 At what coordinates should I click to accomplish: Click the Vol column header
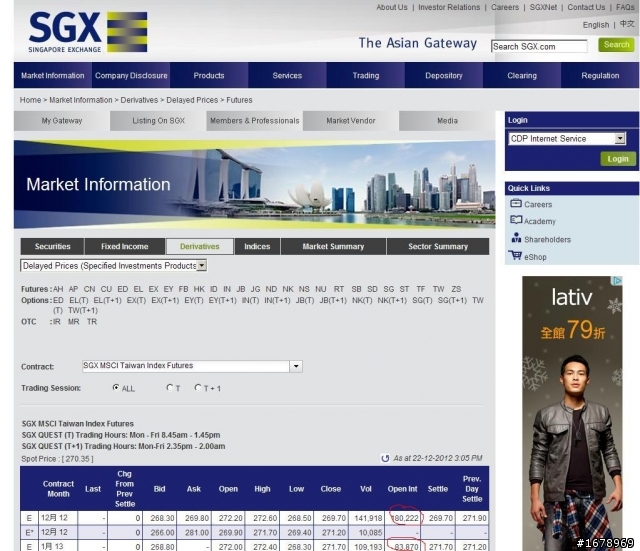(x=366, y=489)
